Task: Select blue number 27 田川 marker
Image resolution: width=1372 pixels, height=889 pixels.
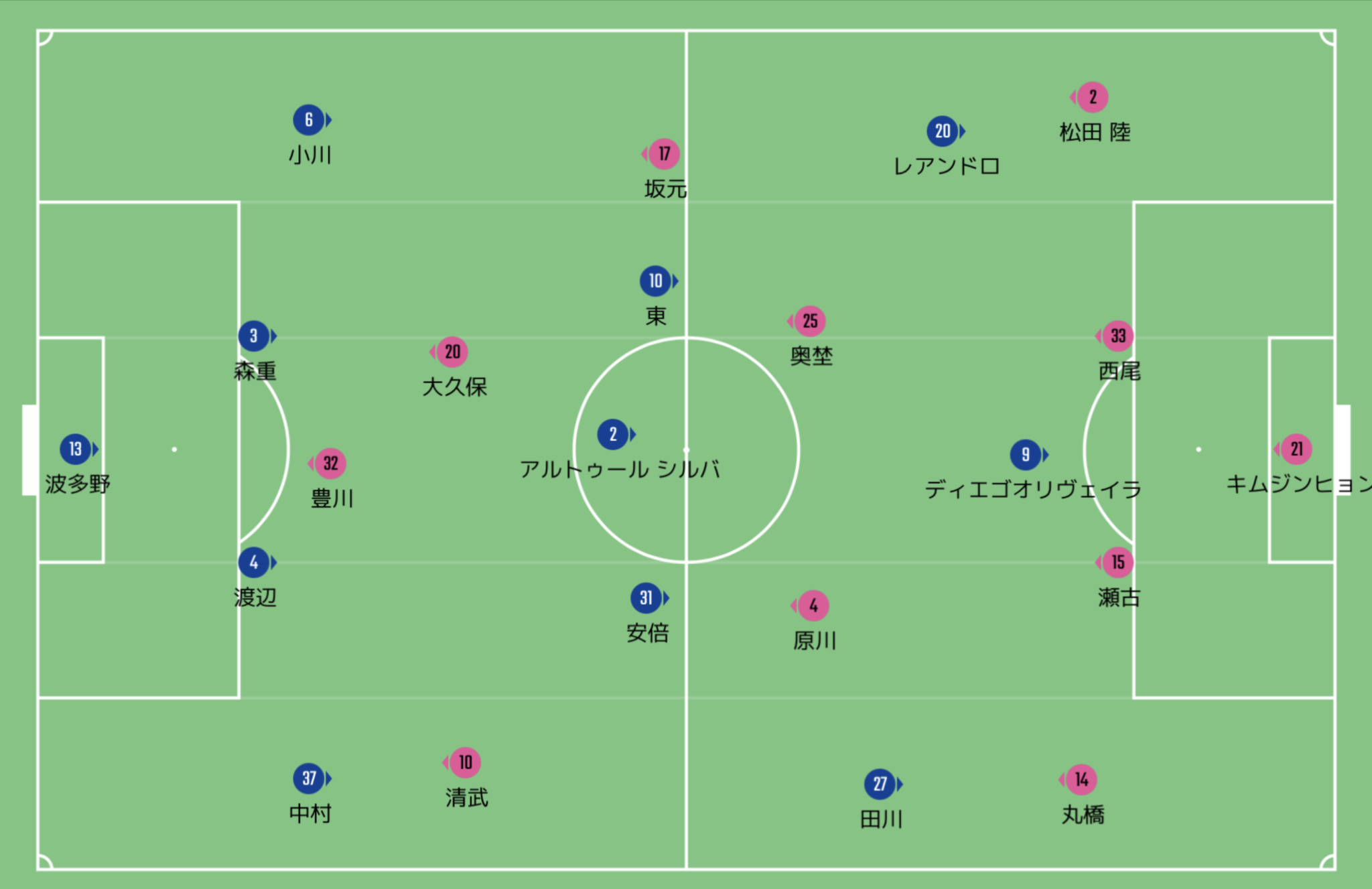Action: coord(880,784)
